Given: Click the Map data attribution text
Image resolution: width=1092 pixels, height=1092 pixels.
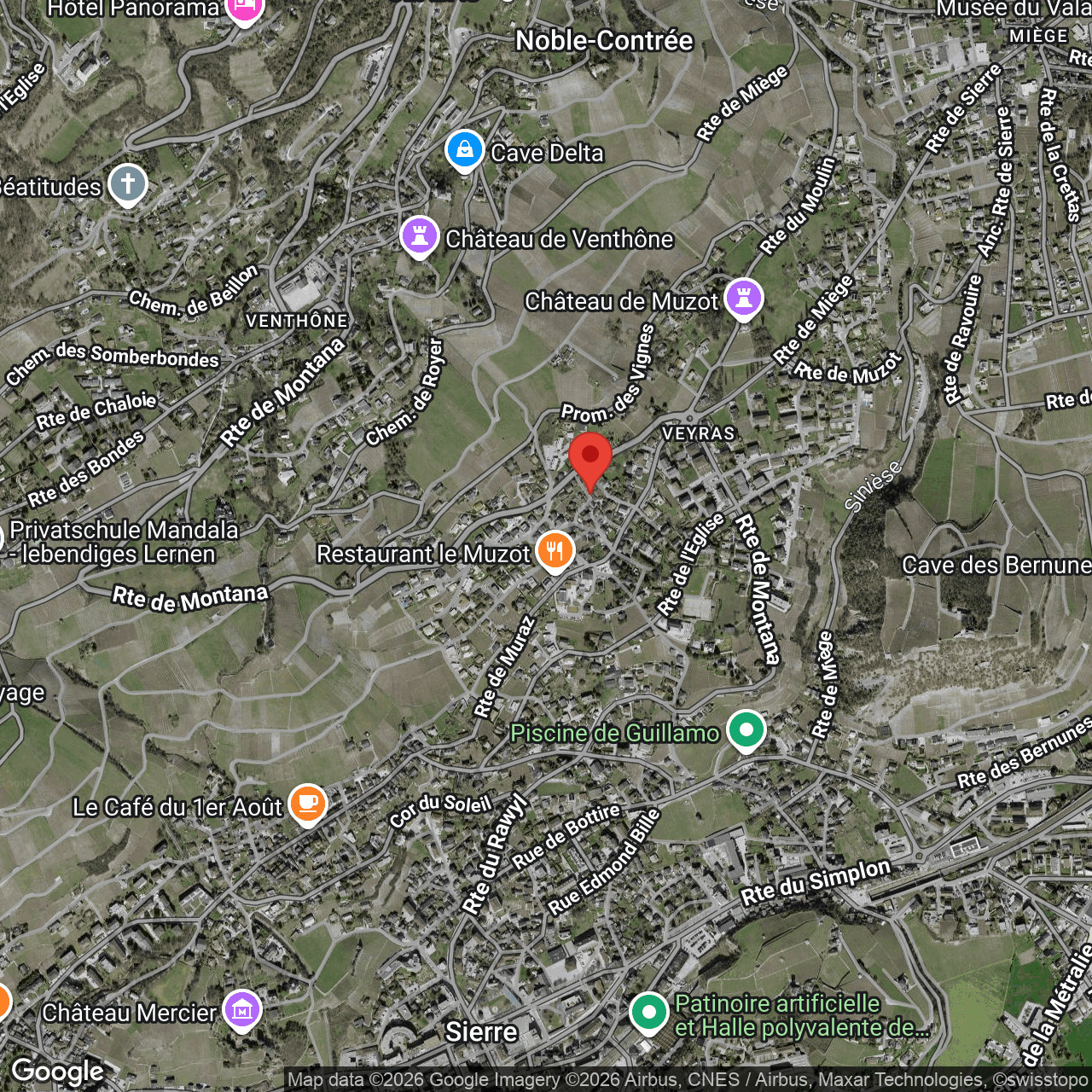Looking at the screenshot, I should click(687, 1080).
